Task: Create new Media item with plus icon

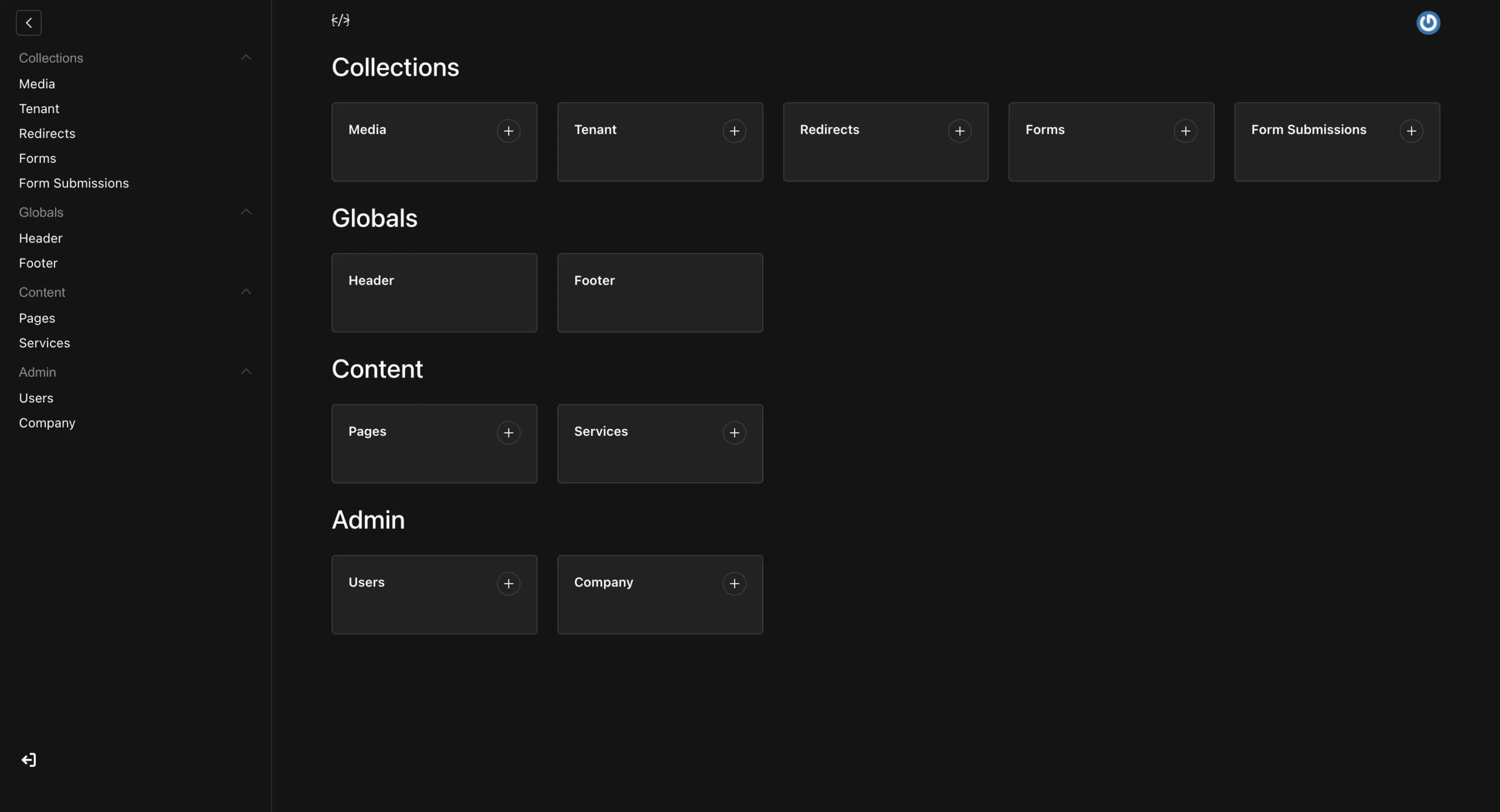Action: 509,131
